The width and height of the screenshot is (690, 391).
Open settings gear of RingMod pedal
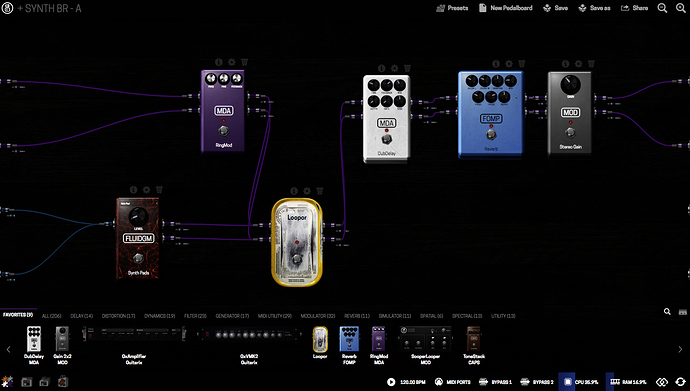click(231, 62)
